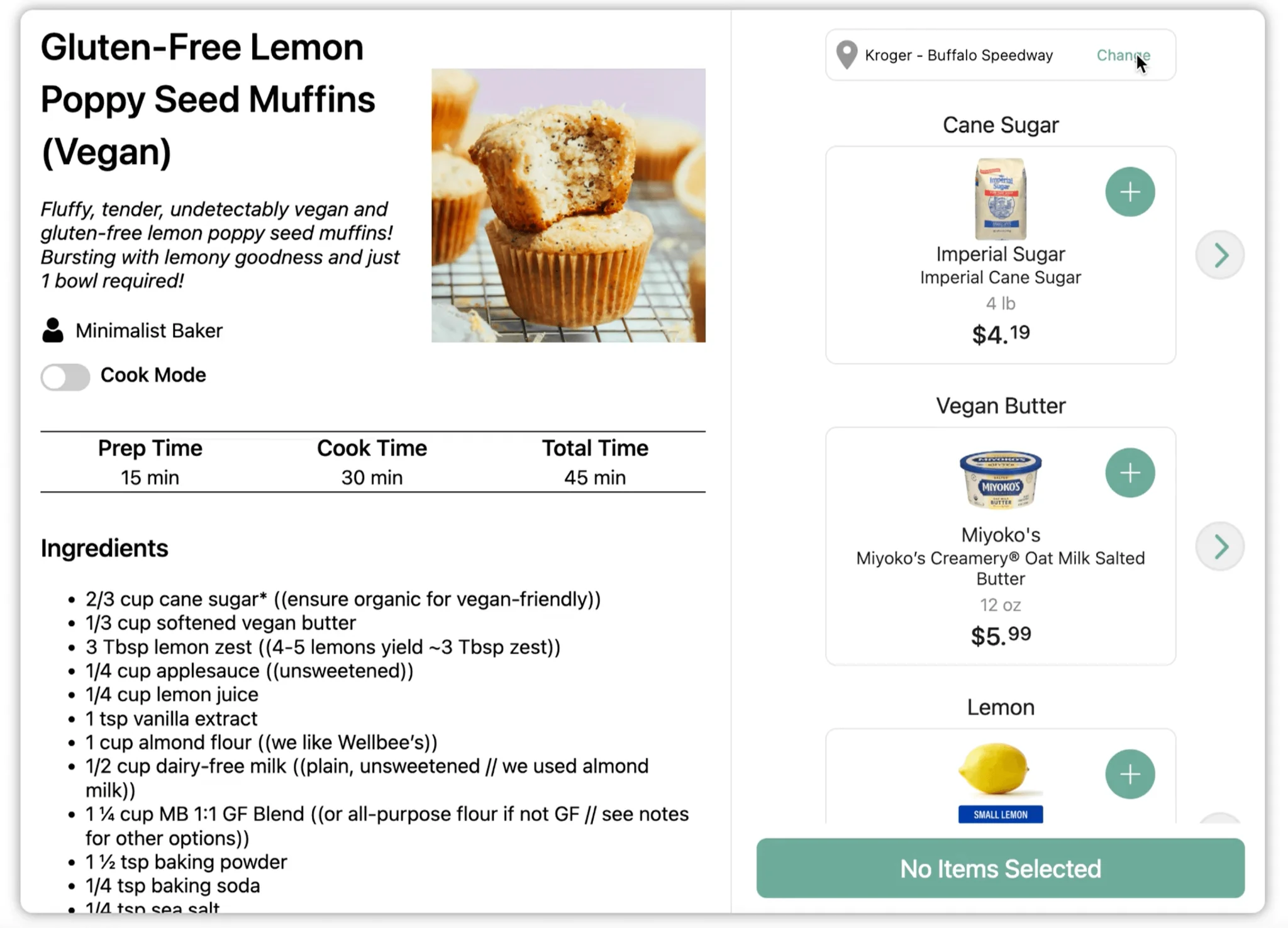Open the Minimalist Baker author name link
Screen dimensions: 1288x928
149,330
